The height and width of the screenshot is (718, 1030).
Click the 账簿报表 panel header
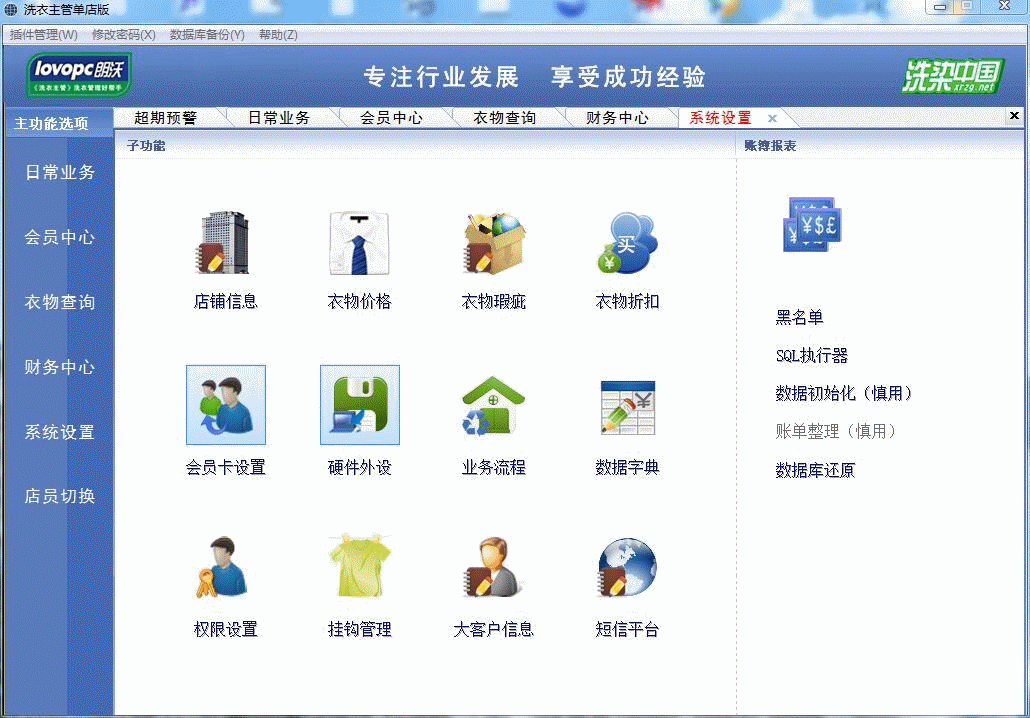[x=770, y=145]
